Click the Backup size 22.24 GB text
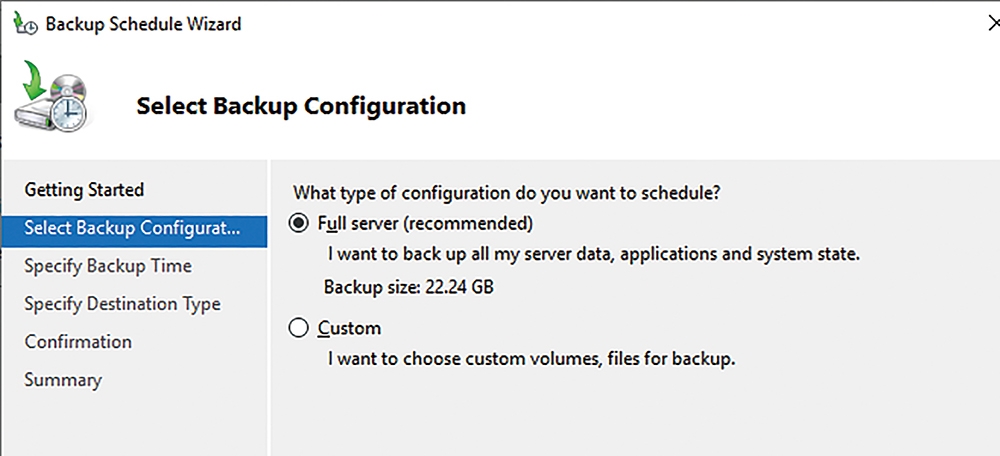Viewport: 1000px width, 456px height. click(x=409, y=288)
